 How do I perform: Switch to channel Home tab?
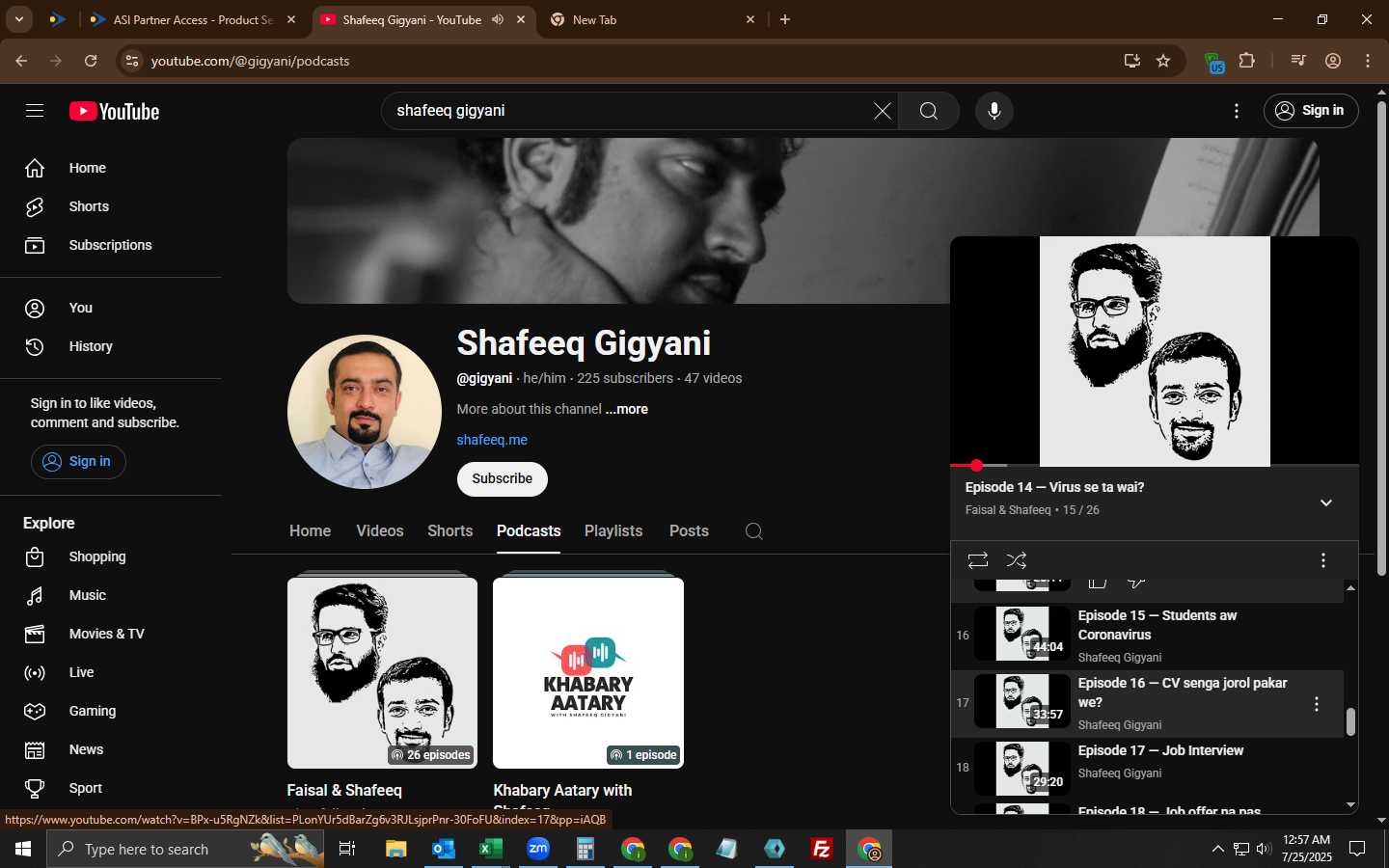(x=310, y=531)
